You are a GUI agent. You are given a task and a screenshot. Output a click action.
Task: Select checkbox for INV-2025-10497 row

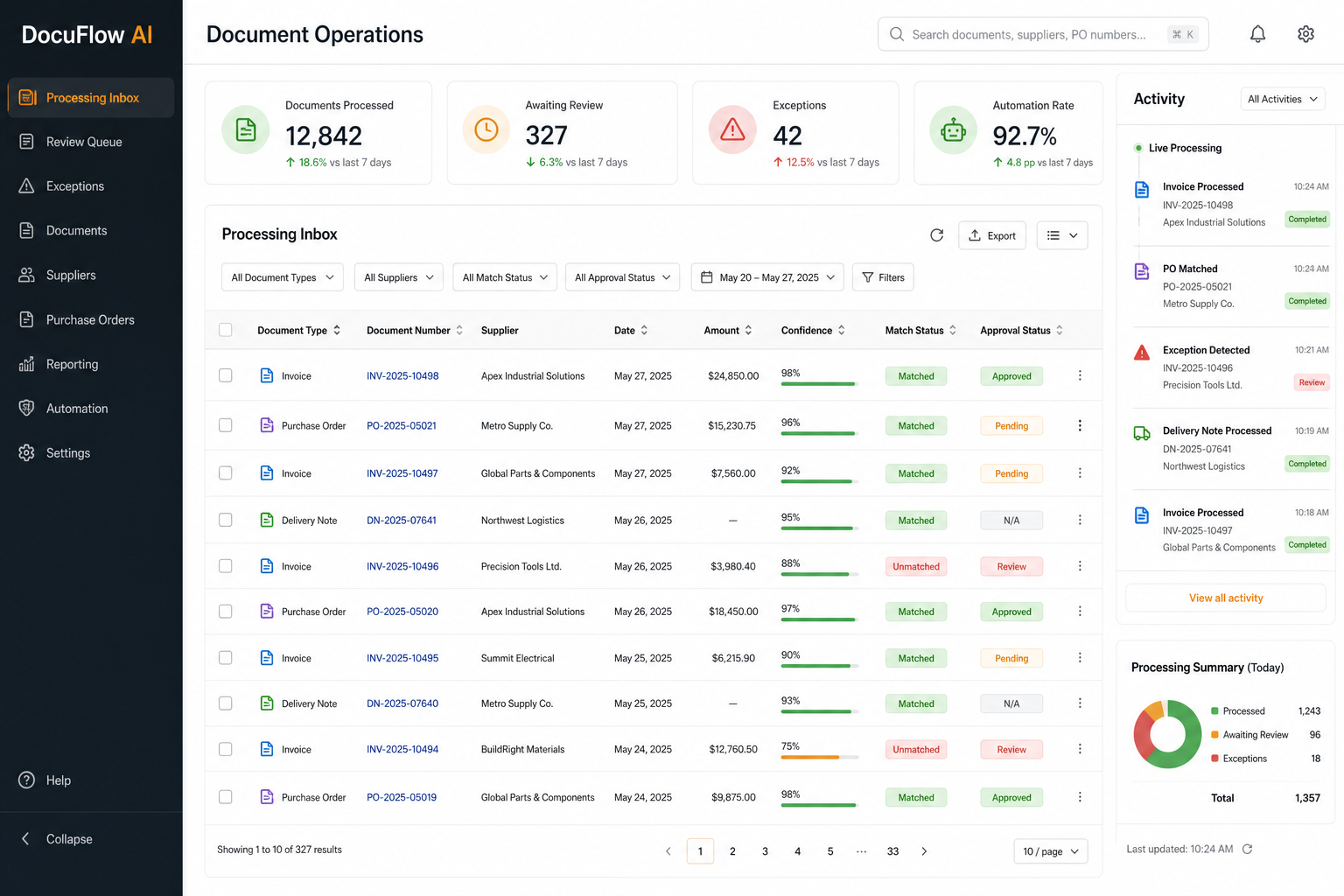(x=225, y=472)
